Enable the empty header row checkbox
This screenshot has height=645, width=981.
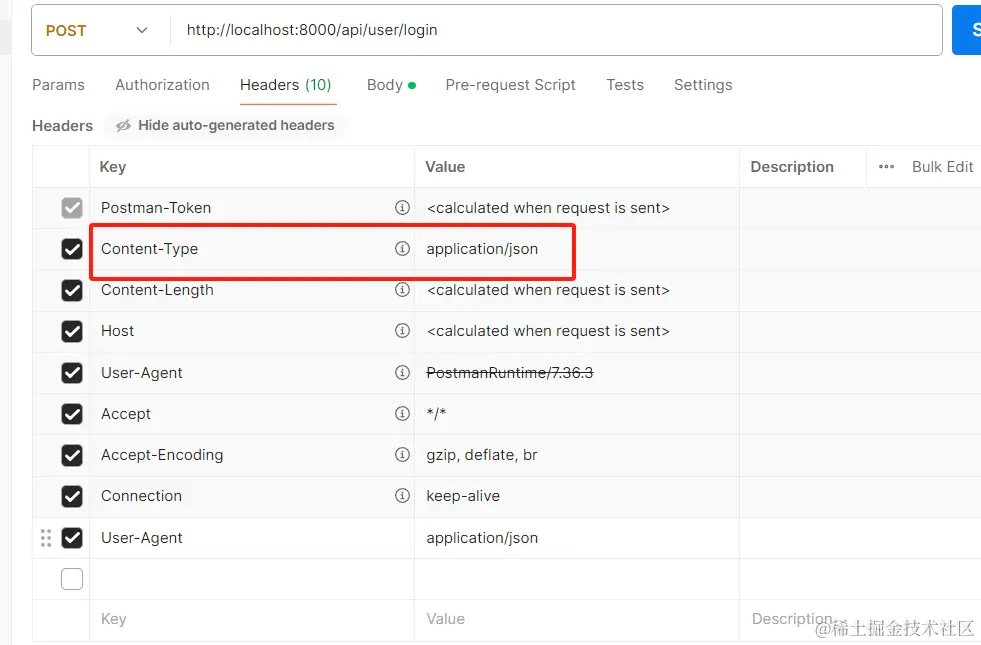pos(72,579)
